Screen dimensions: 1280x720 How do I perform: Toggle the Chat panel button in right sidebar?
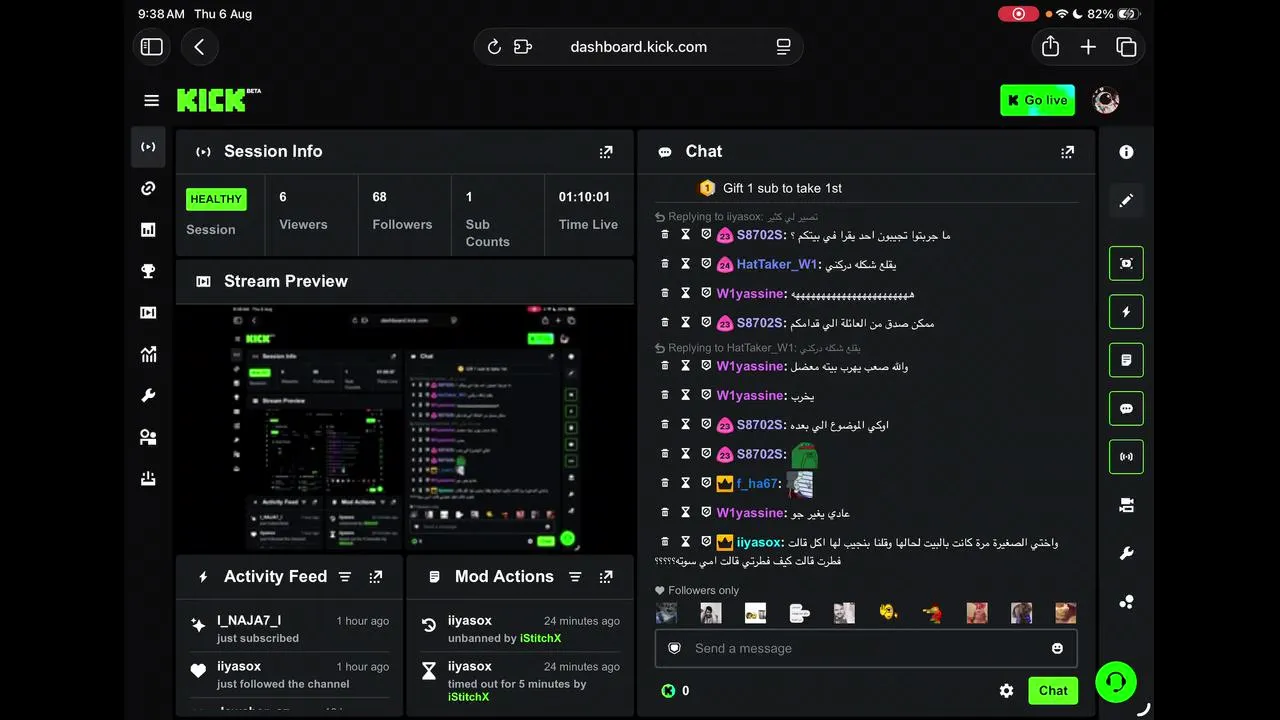click(x=1126, y=409)
